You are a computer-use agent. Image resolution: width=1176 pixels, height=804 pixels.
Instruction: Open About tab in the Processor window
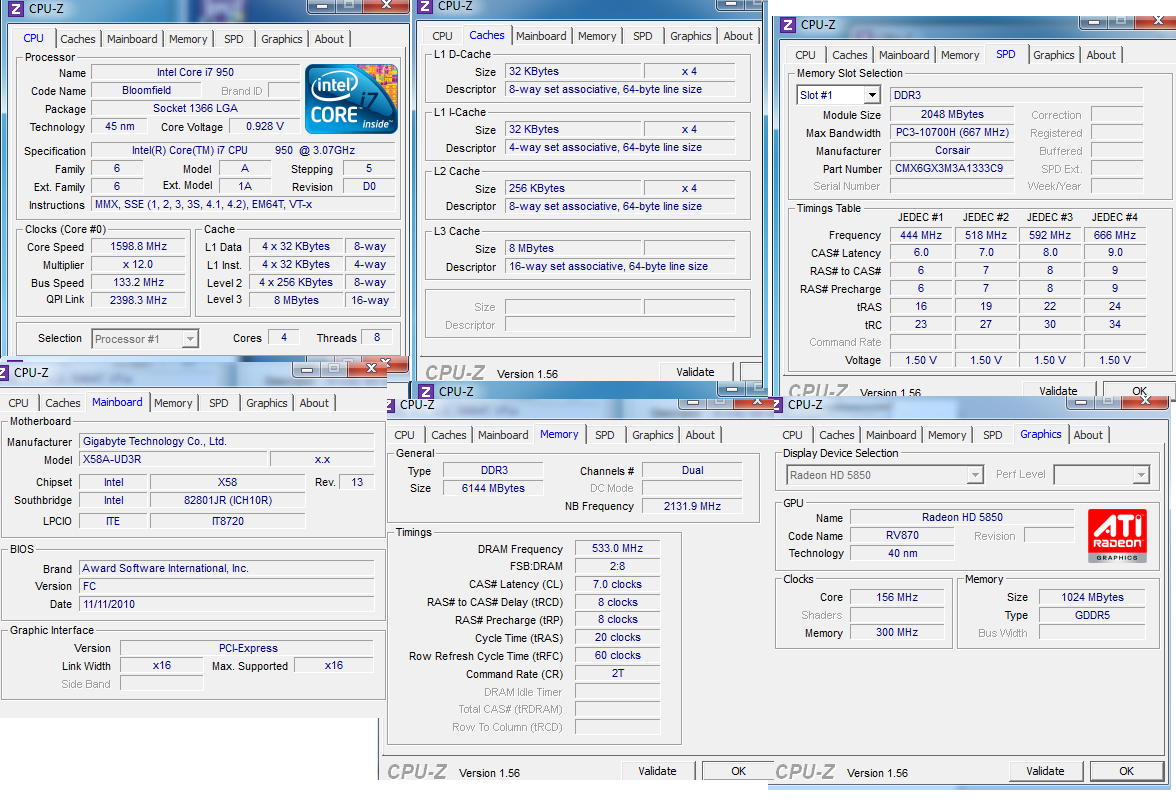click(329, 39)
